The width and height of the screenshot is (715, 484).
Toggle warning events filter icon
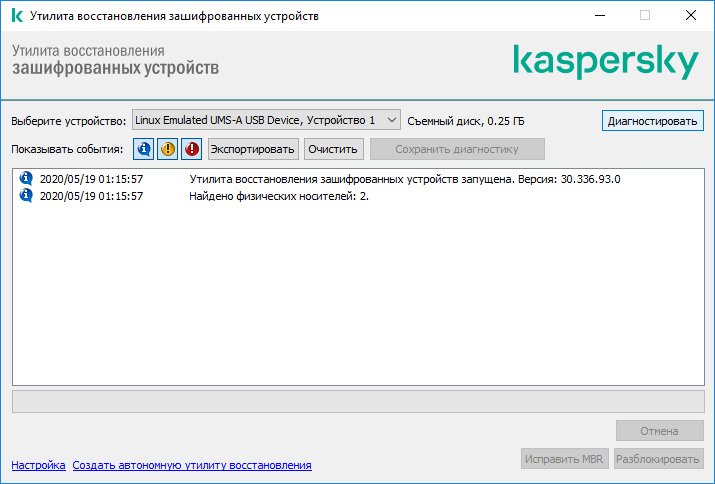point(167,149)
